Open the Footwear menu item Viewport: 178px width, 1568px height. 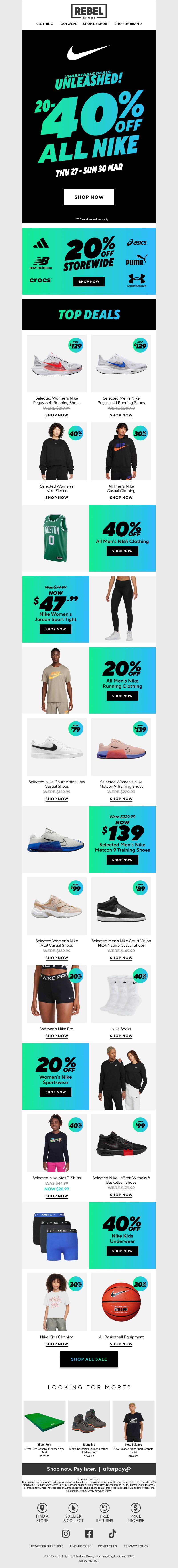coord(68,24)
